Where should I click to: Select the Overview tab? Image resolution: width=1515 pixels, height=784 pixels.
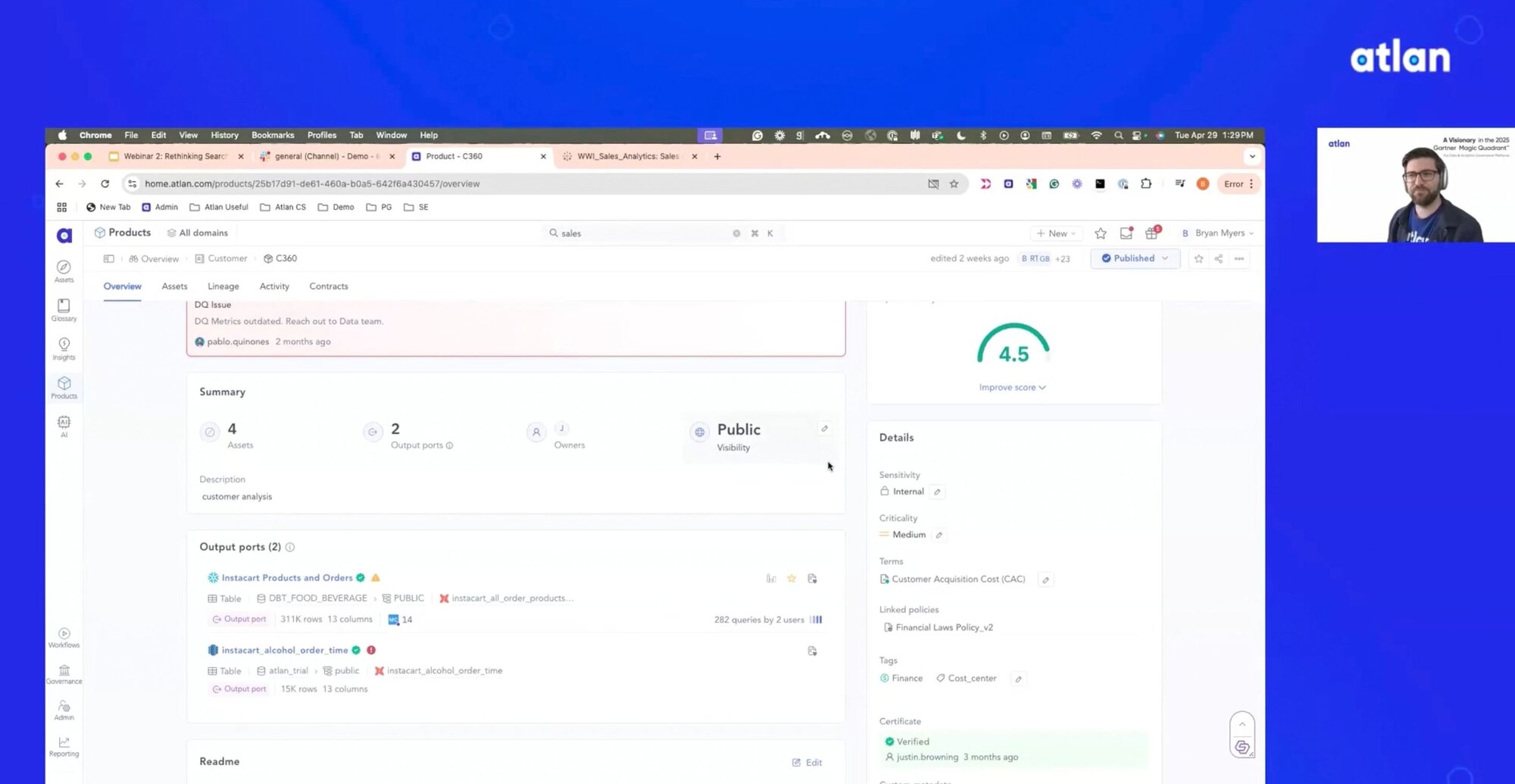123,286
